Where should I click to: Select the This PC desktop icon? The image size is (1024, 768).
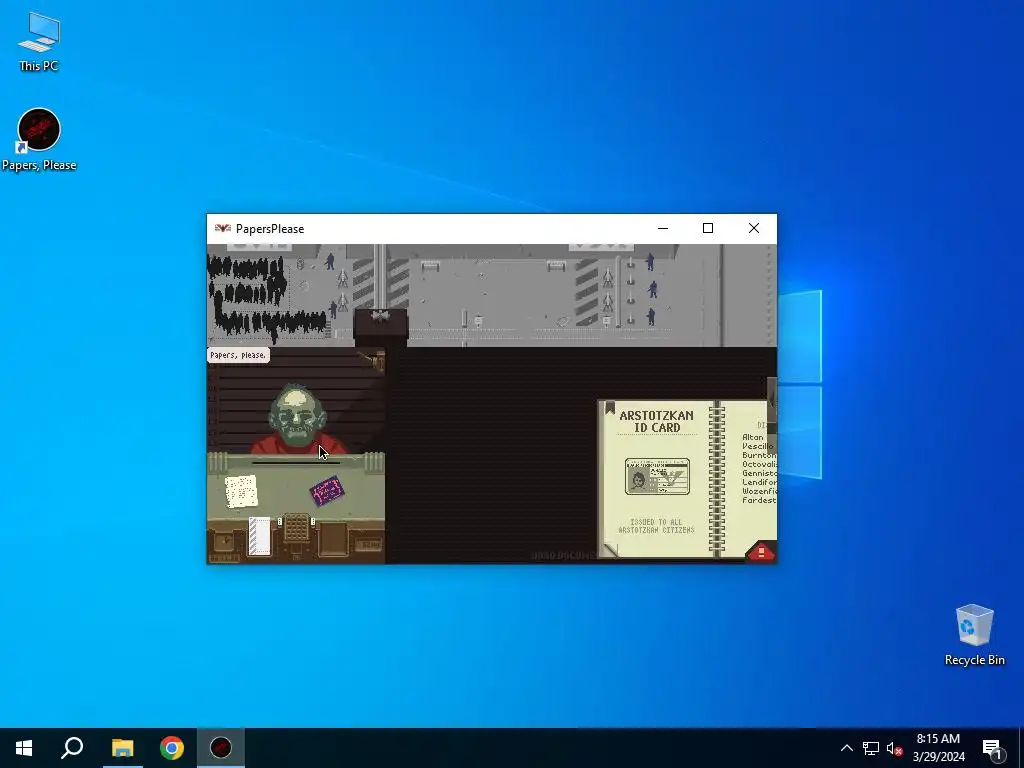(39, 41)
